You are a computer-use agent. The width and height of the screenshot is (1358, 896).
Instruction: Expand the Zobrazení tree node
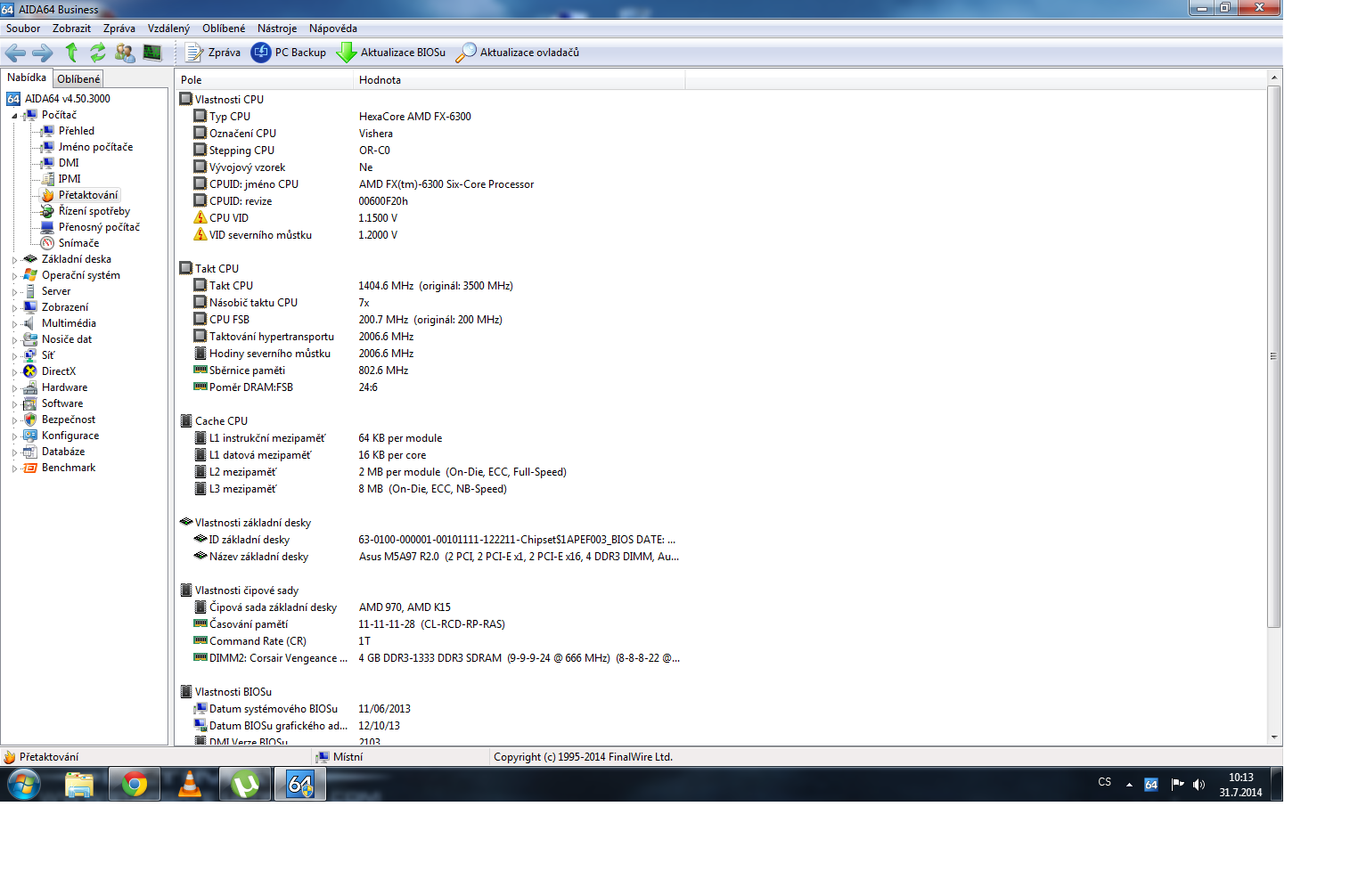click(x=15, y=308)
